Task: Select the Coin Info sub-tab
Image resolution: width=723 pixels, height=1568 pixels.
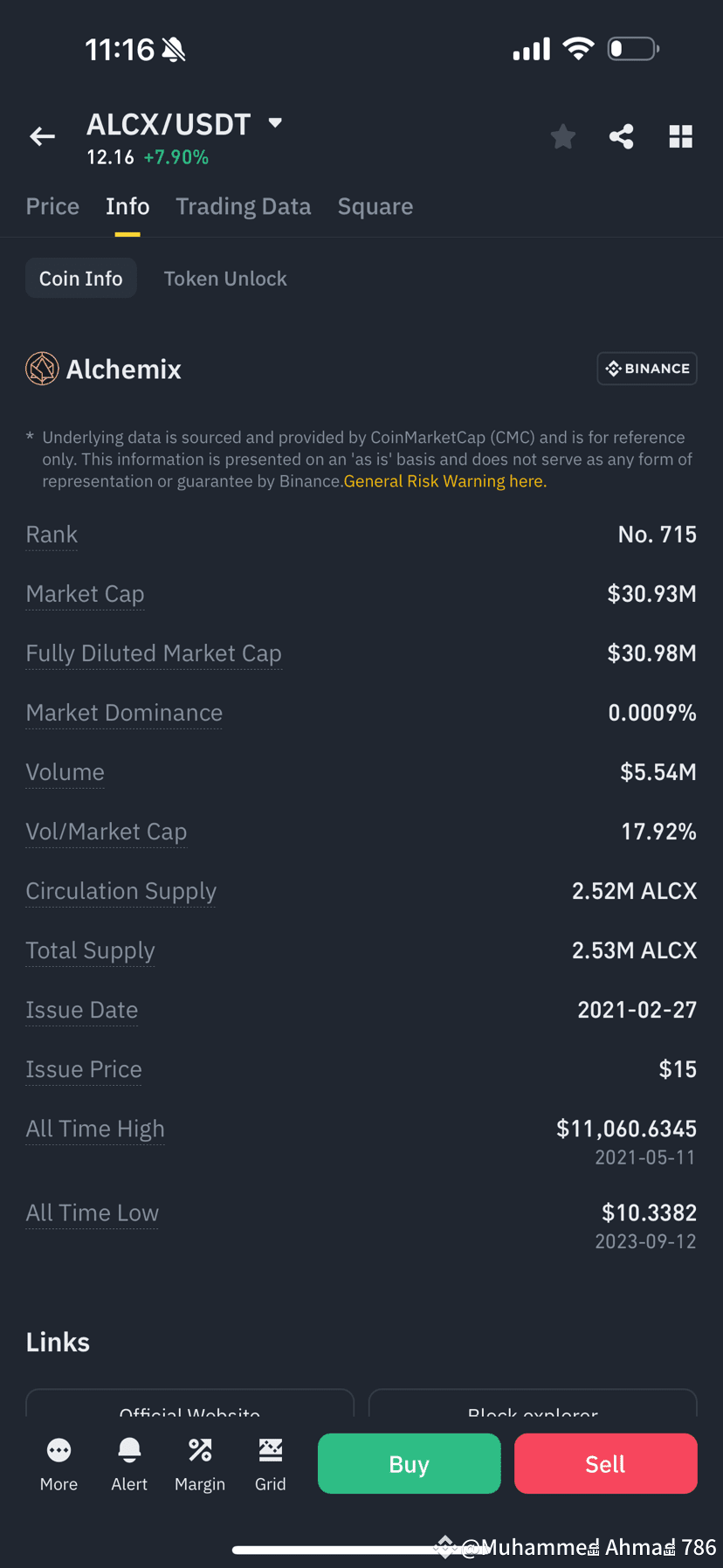Action: pyautogui.click(x=81, y=279)
